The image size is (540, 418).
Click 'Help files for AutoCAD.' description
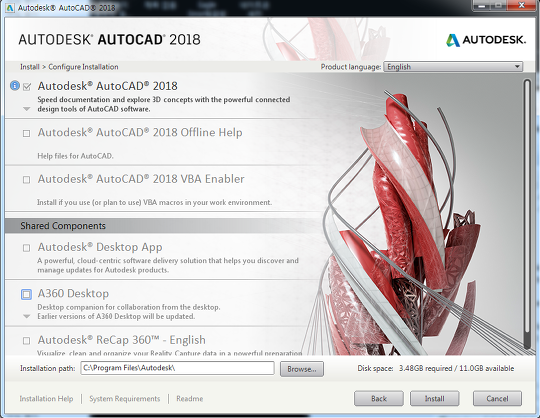pyautogui.click(x=75, y=156)
